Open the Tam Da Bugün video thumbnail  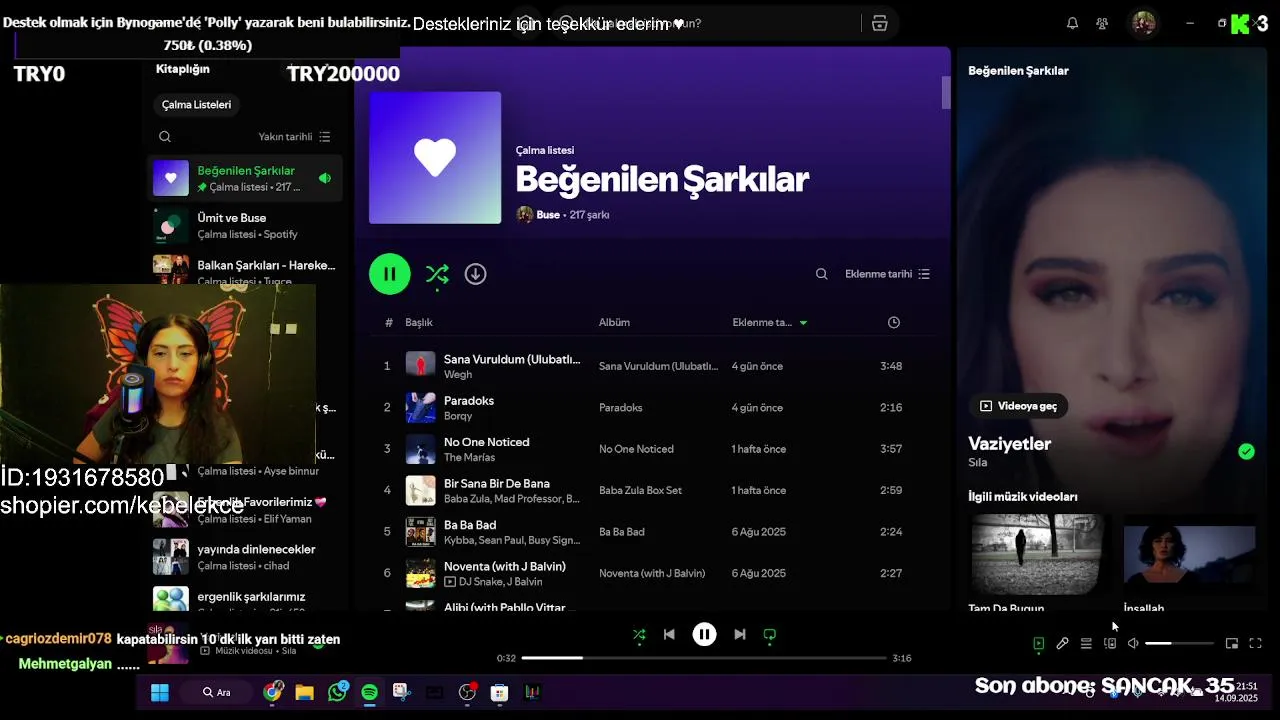tap(1037, 555)
